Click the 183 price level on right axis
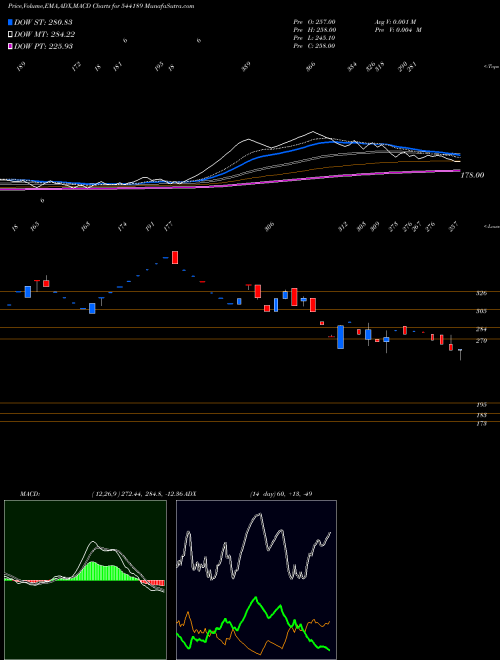This screenshot has width=500, height=660. tap(481, 415)
